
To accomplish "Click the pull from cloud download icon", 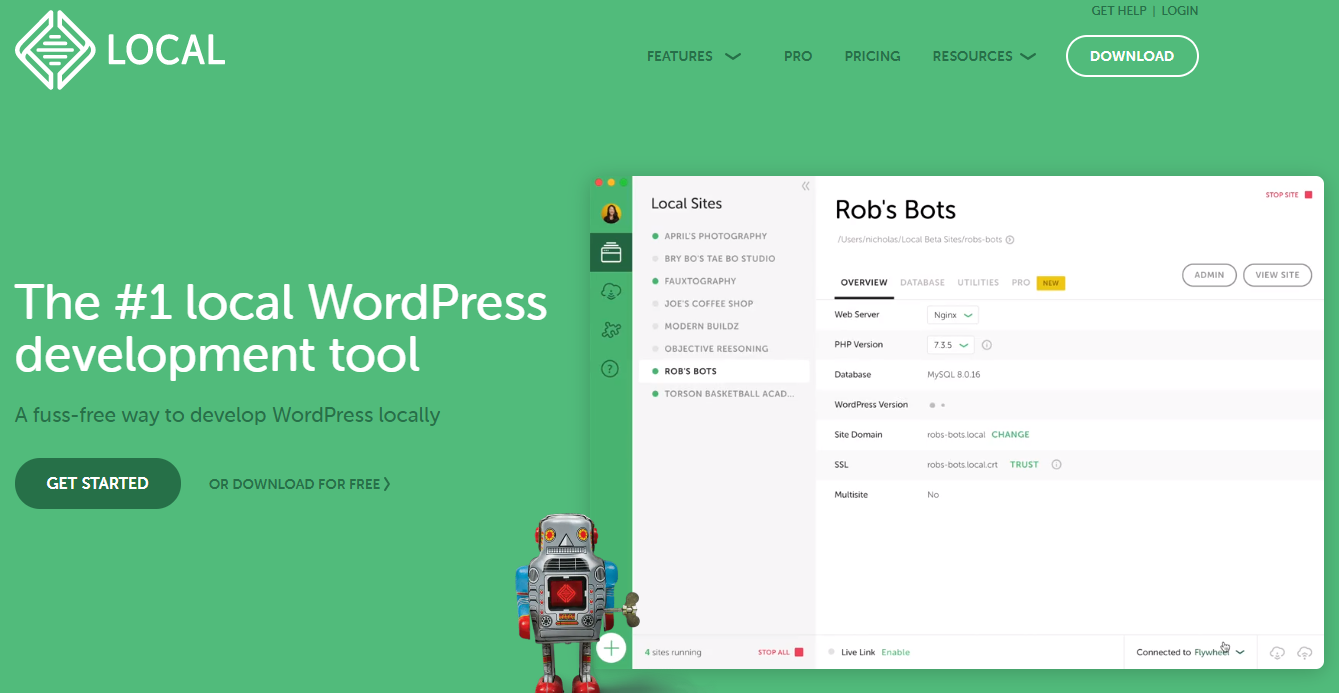I will [1277, 652].
